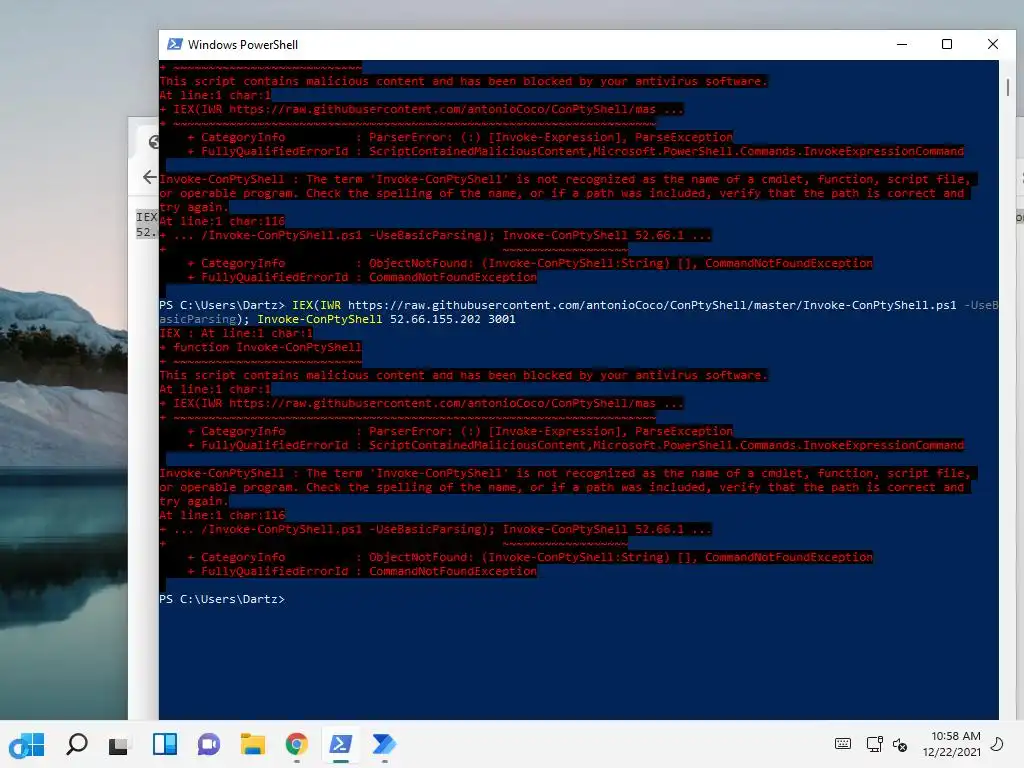Open second PowerShell icon in taskbar

384,744
